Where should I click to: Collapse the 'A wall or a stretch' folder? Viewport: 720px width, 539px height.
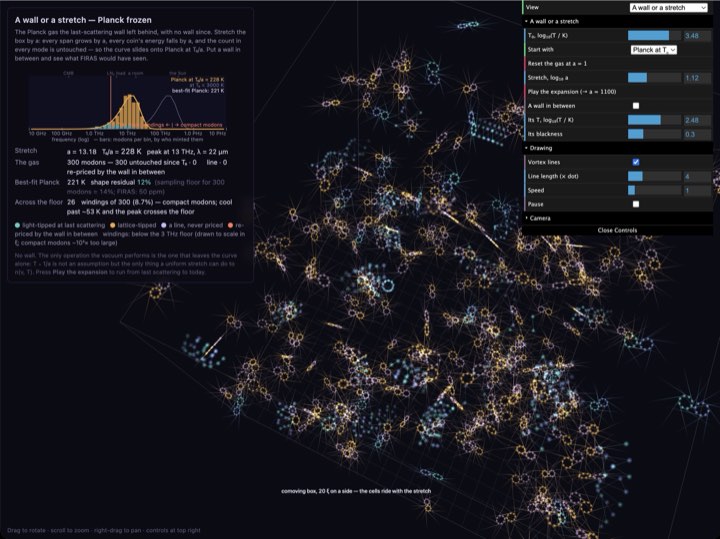point(618,21)
